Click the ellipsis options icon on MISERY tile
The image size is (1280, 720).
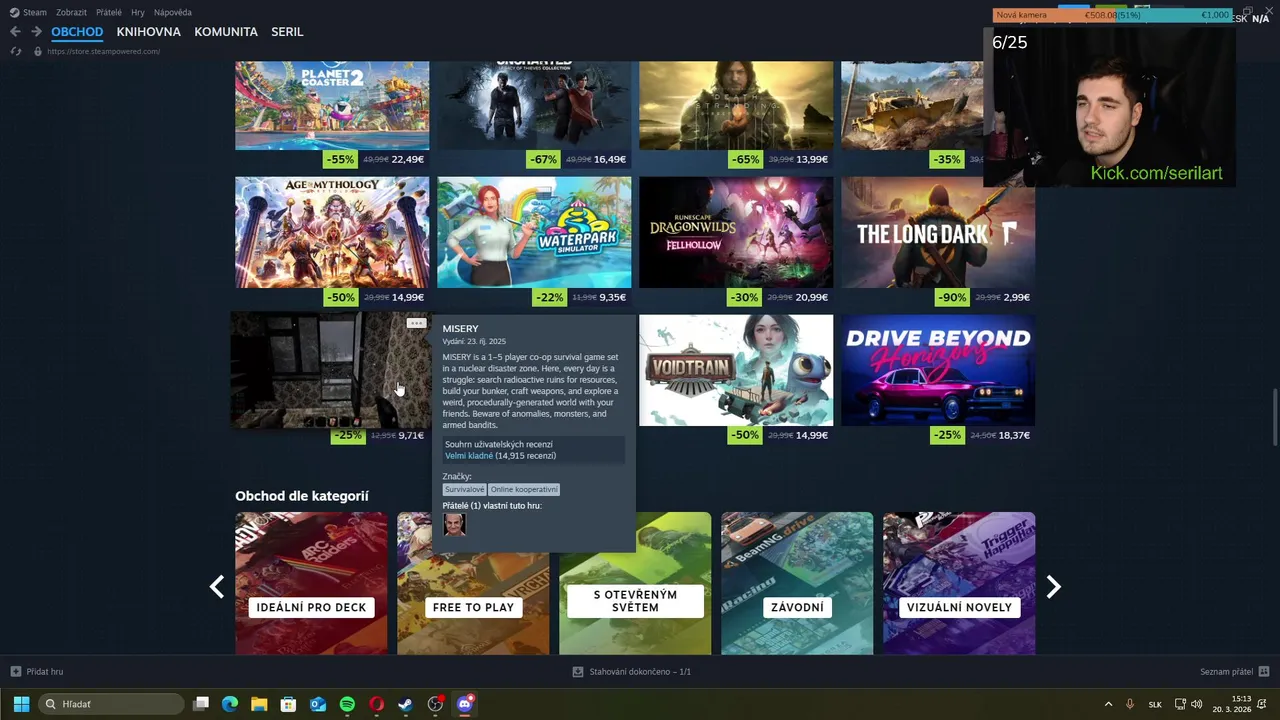(416, 323)
